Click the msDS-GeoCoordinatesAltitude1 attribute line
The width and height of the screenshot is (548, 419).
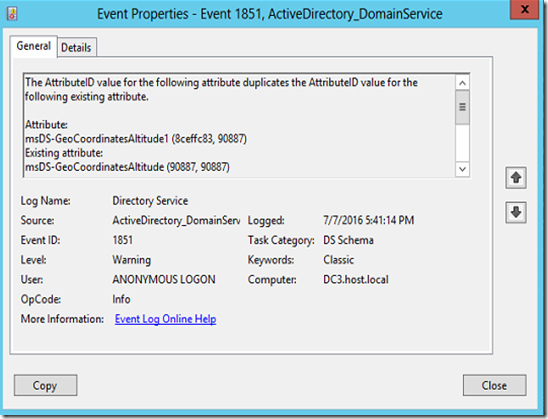click(x=136, y=139)
